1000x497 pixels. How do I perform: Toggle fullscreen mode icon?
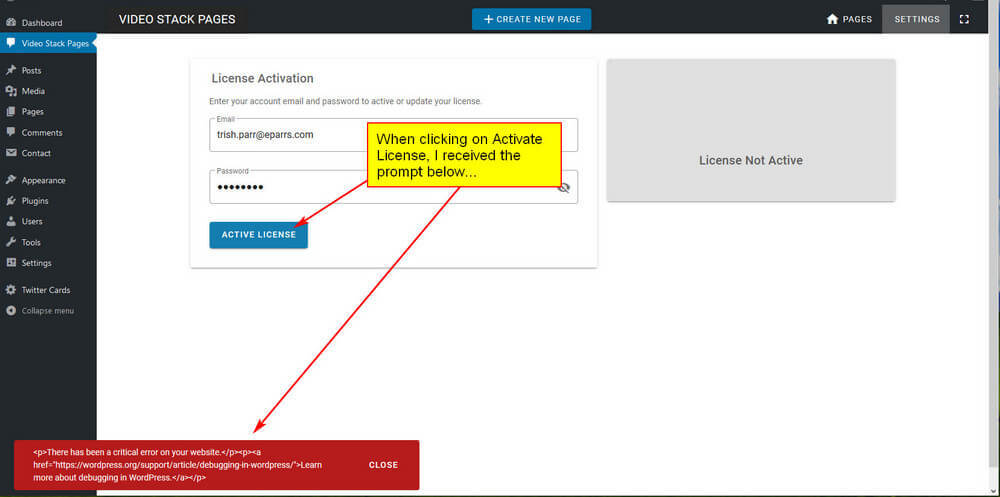click(964, 19)
